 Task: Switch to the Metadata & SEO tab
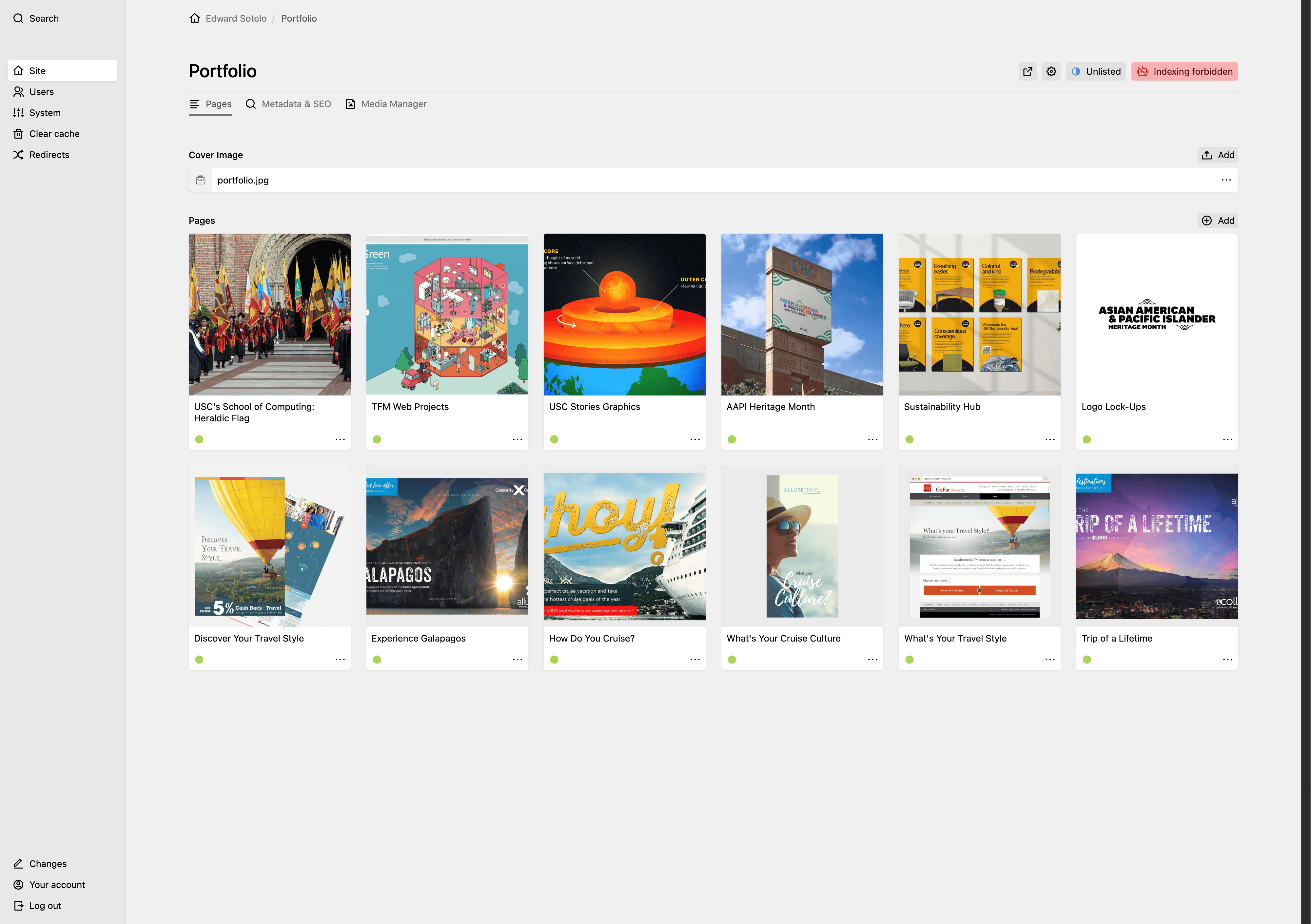(288, 104)
